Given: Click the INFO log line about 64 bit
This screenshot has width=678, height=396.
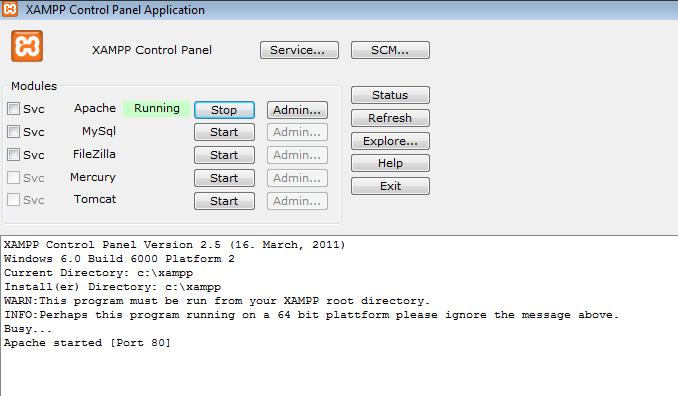Looking at the screenshot, I should (x=311, y=315).
